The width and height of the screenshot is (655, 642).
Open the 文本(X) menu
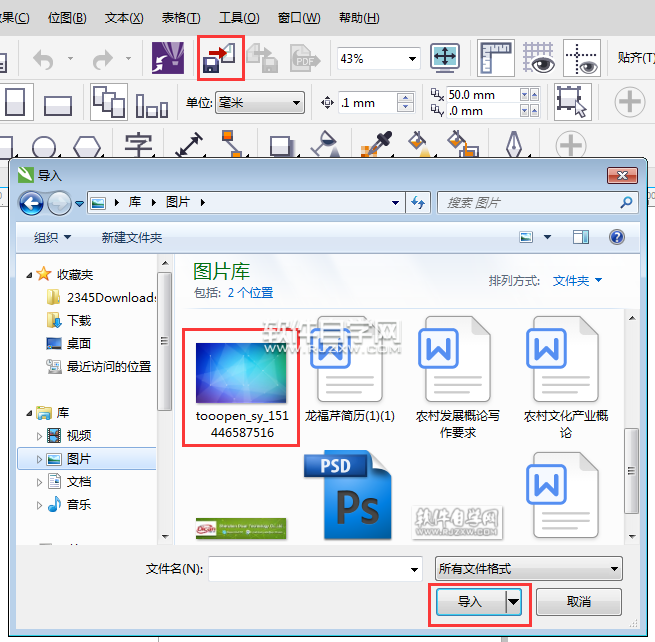pos(124,18)
